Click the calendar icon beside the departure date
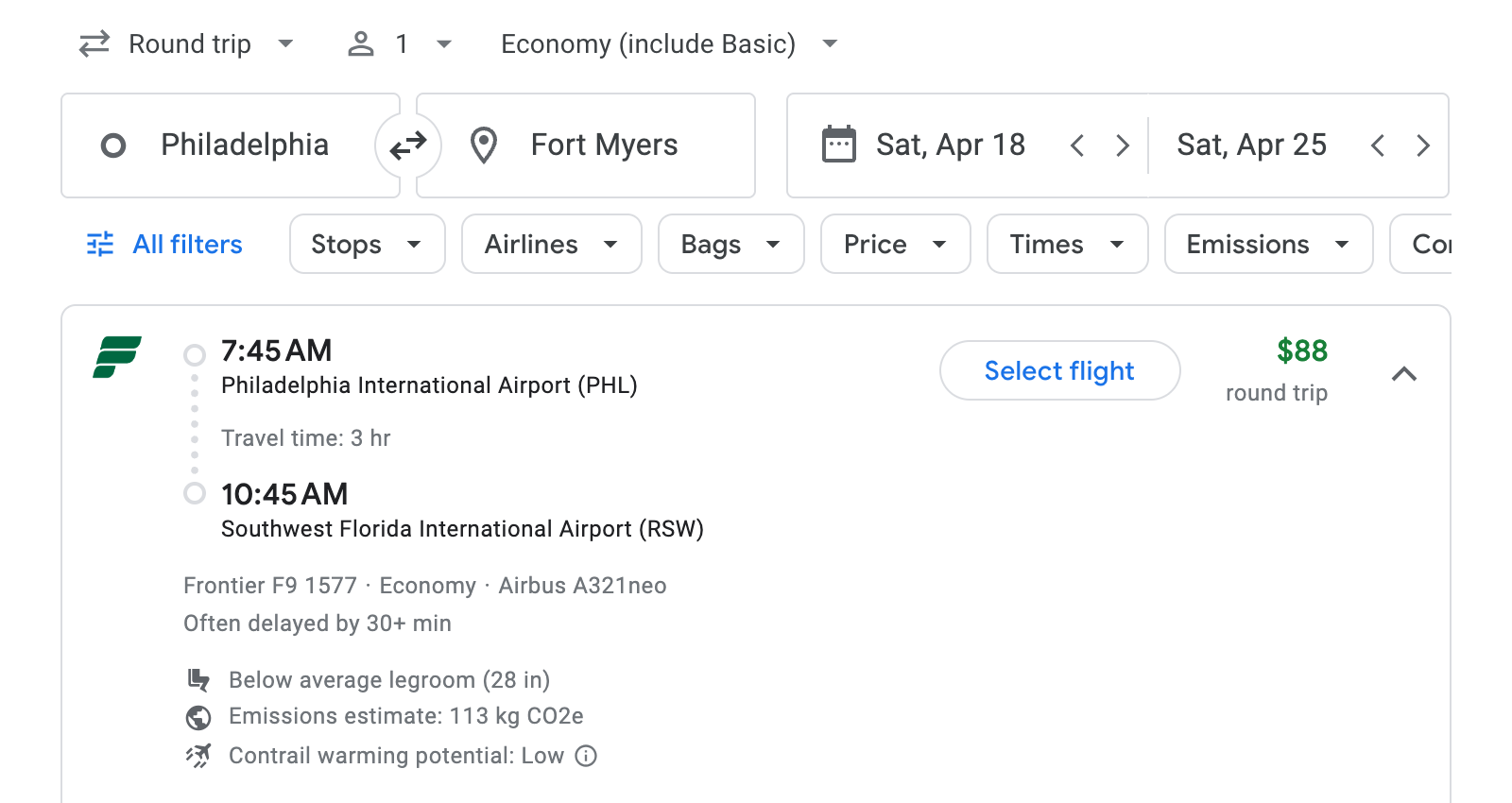Viewport: 1512px width, 803px height. pos(837,144)
